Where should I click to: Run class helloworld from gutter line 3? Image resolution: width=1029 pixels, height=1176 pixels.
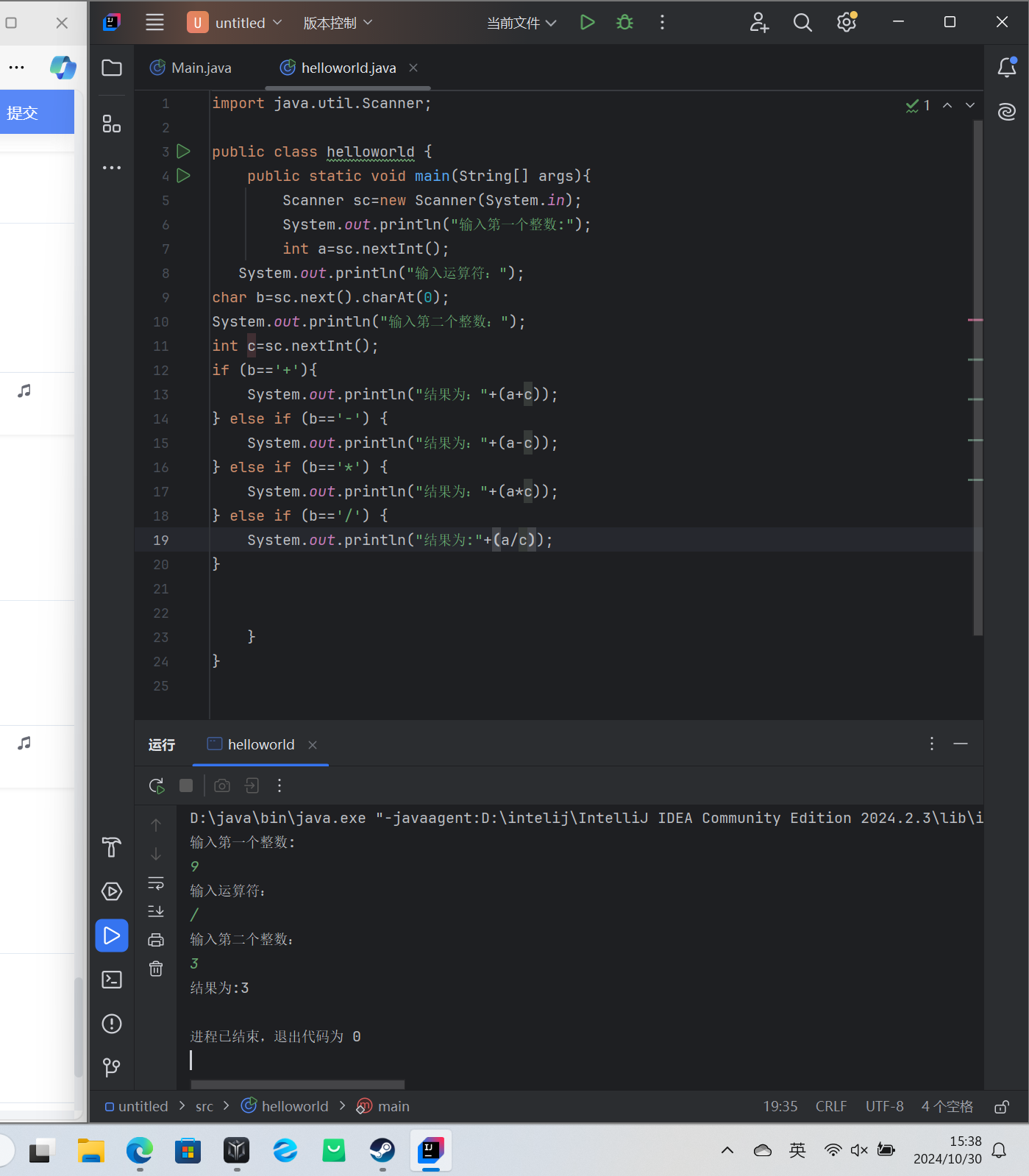point(184,152)
